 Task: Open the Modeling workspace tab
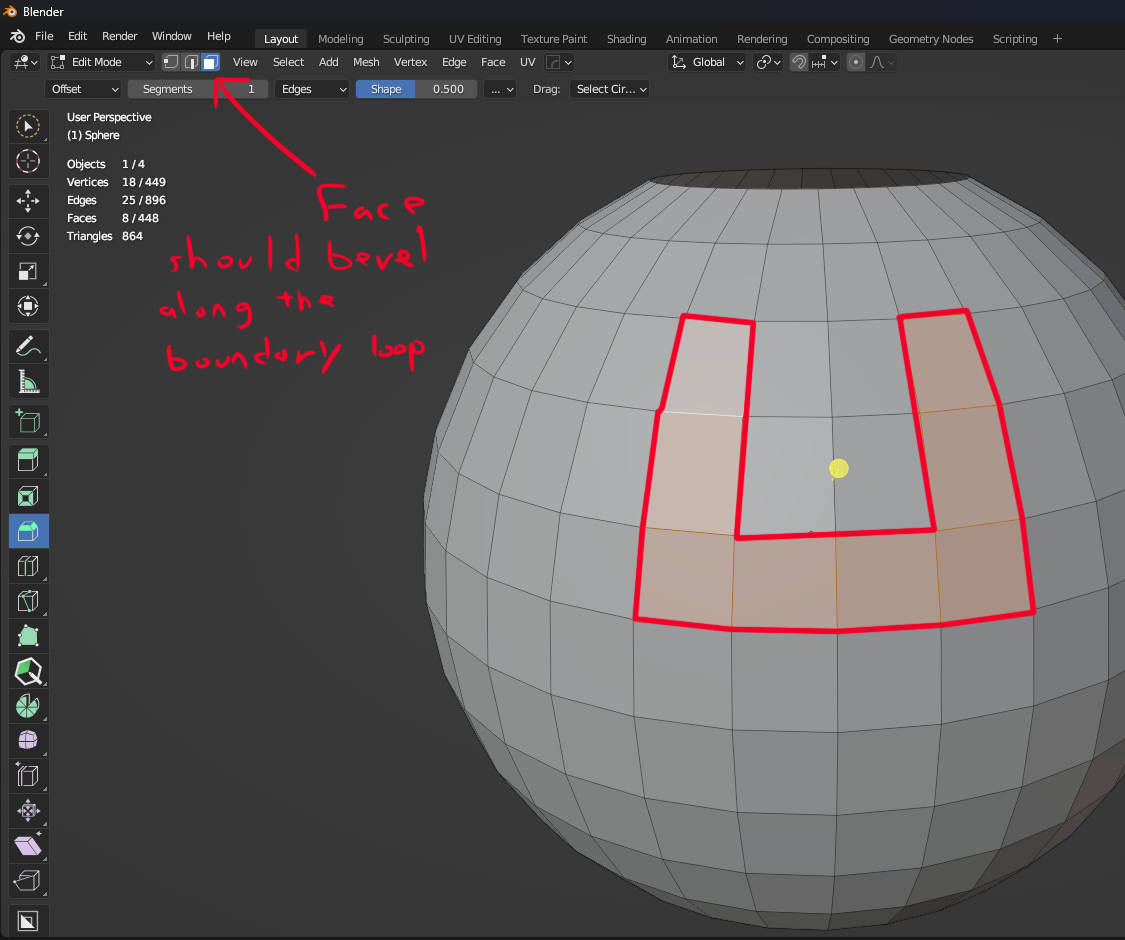click(x=341, y=39)
